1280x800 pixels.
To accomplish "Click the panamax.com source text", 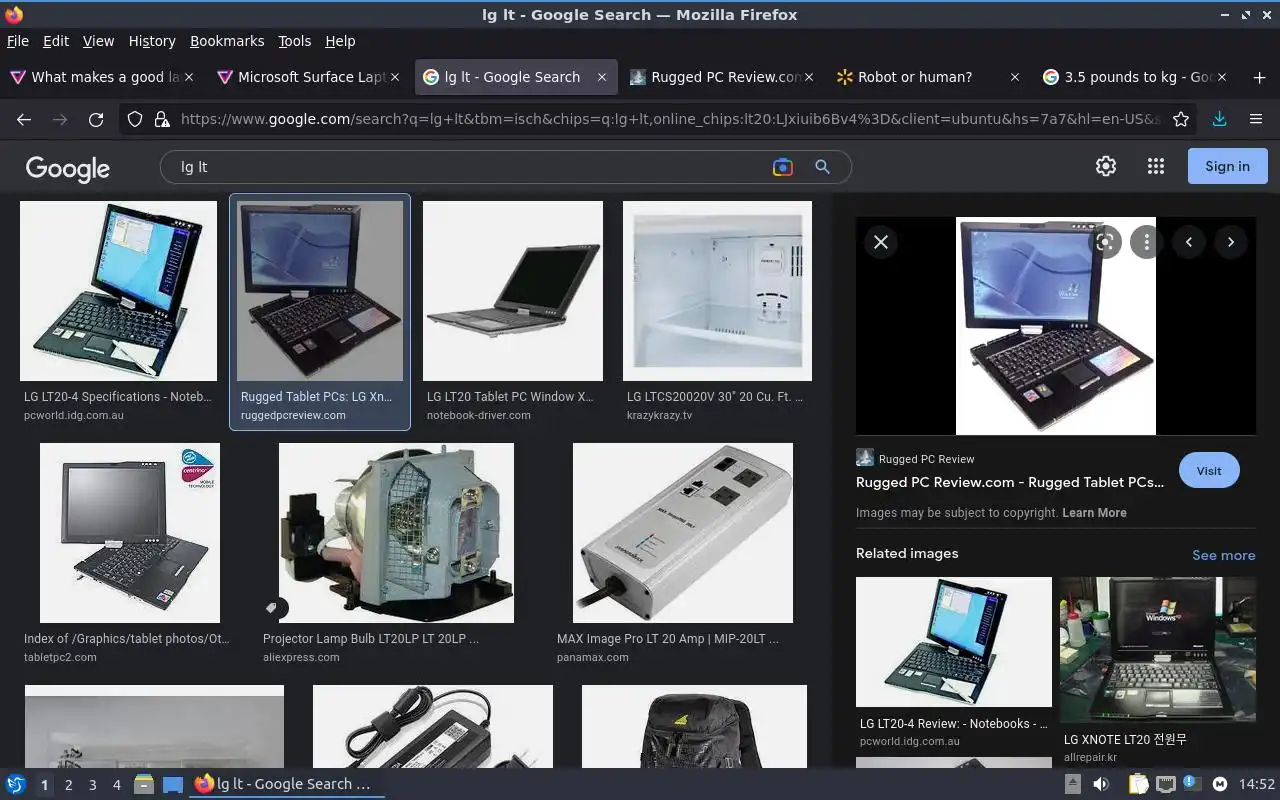I will [593, 657].
